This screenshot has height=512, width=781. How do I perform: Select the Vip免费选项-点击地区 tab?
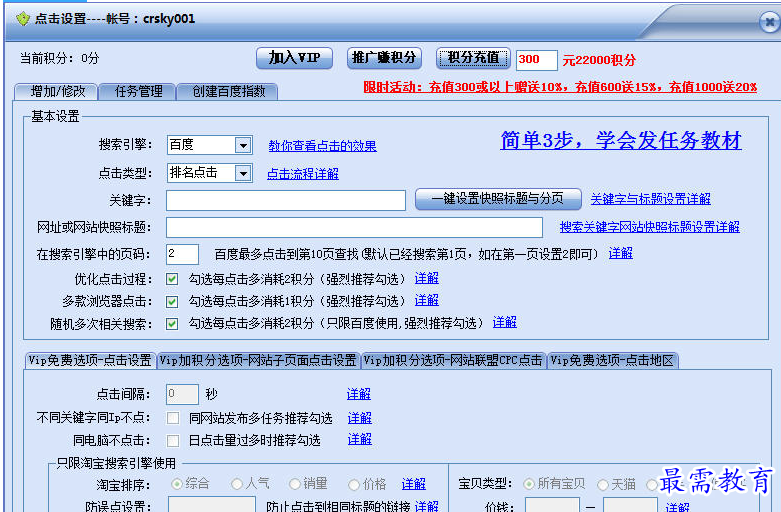[x=613, y=361]
